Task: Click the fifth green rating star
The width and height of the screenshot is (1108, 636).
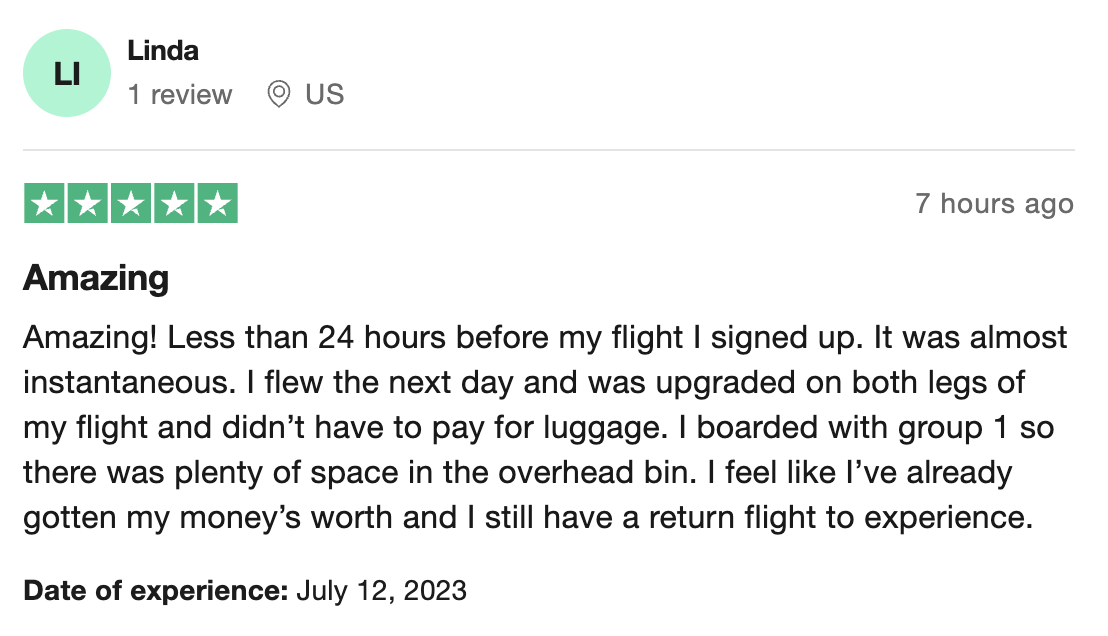Action: tap(218, 204)
